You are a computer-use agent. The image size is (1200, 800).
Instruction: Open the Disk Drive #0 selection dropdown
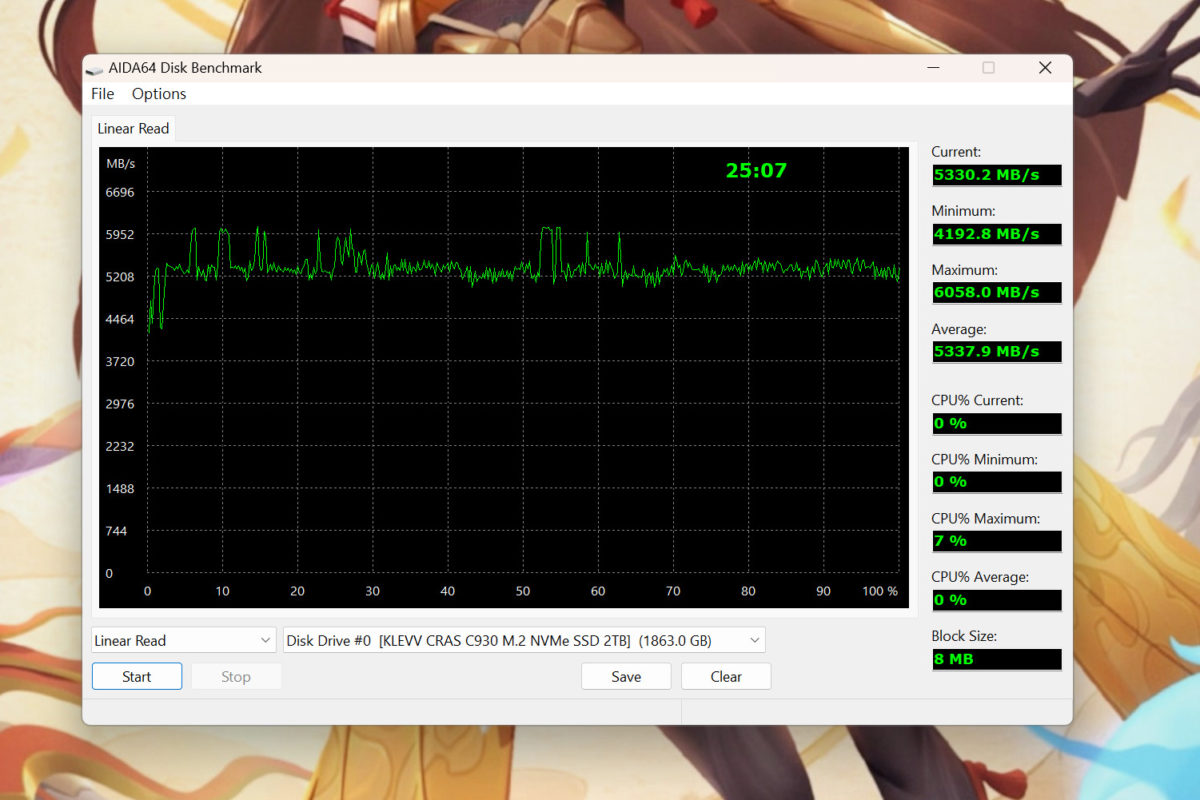524,641
